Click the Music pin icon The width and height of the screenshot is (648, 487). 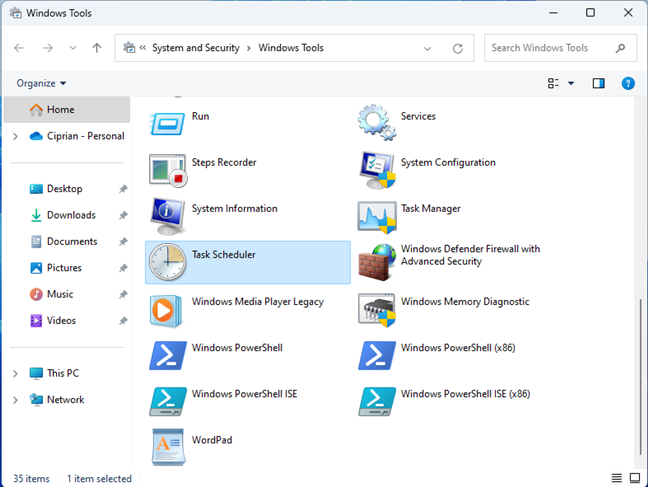click(x=123, y=295)
